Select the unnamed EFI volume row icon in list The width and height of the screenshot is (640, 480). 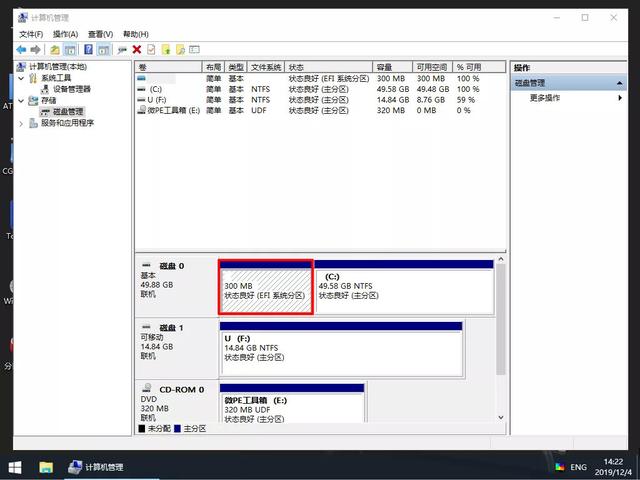point(142,78)
